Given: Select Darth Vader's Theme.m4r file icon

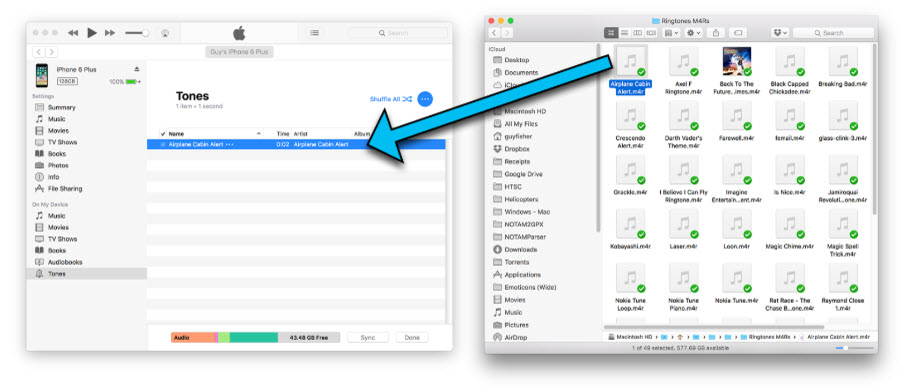Looking at the screenshot, I should 684,116.
